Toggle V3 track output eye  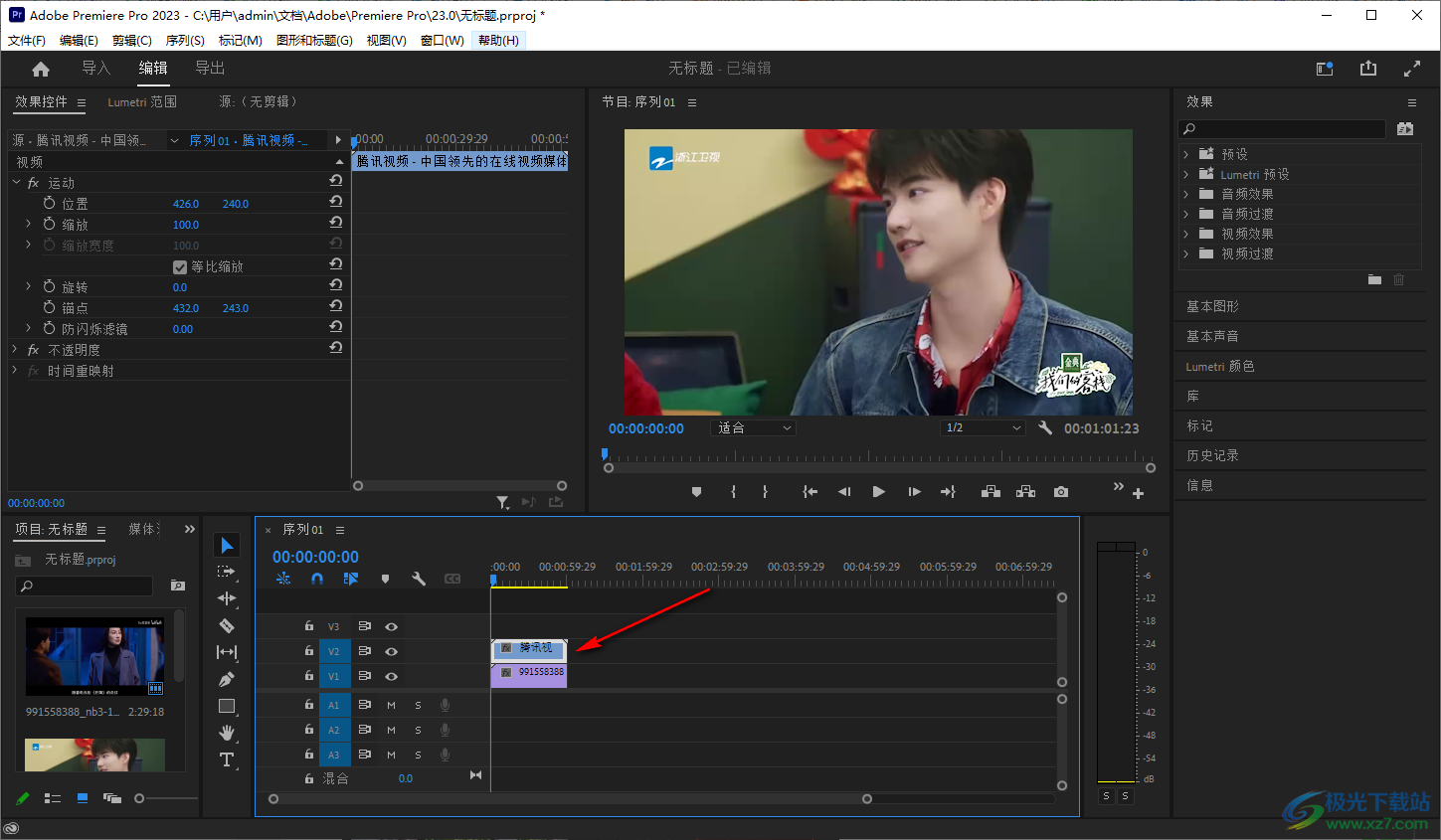point(392,627)
